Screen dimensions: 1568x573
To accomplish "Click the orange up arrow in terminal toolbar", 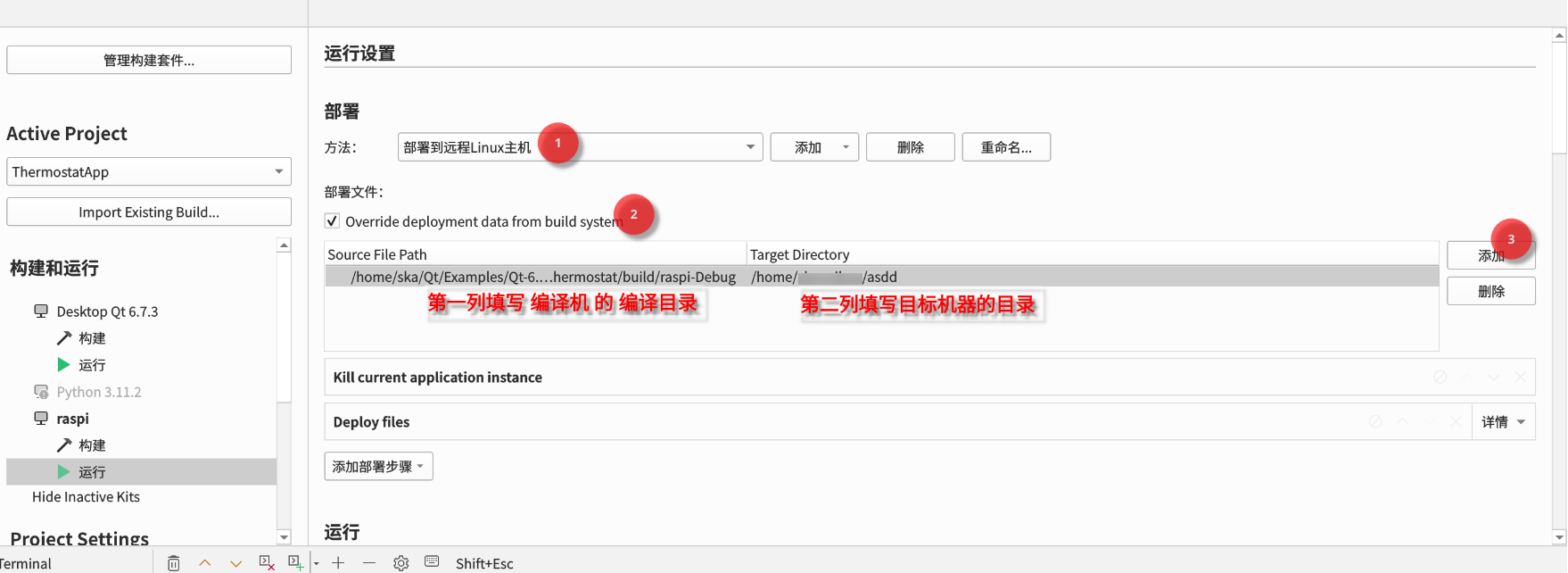I will coord(205,563).
